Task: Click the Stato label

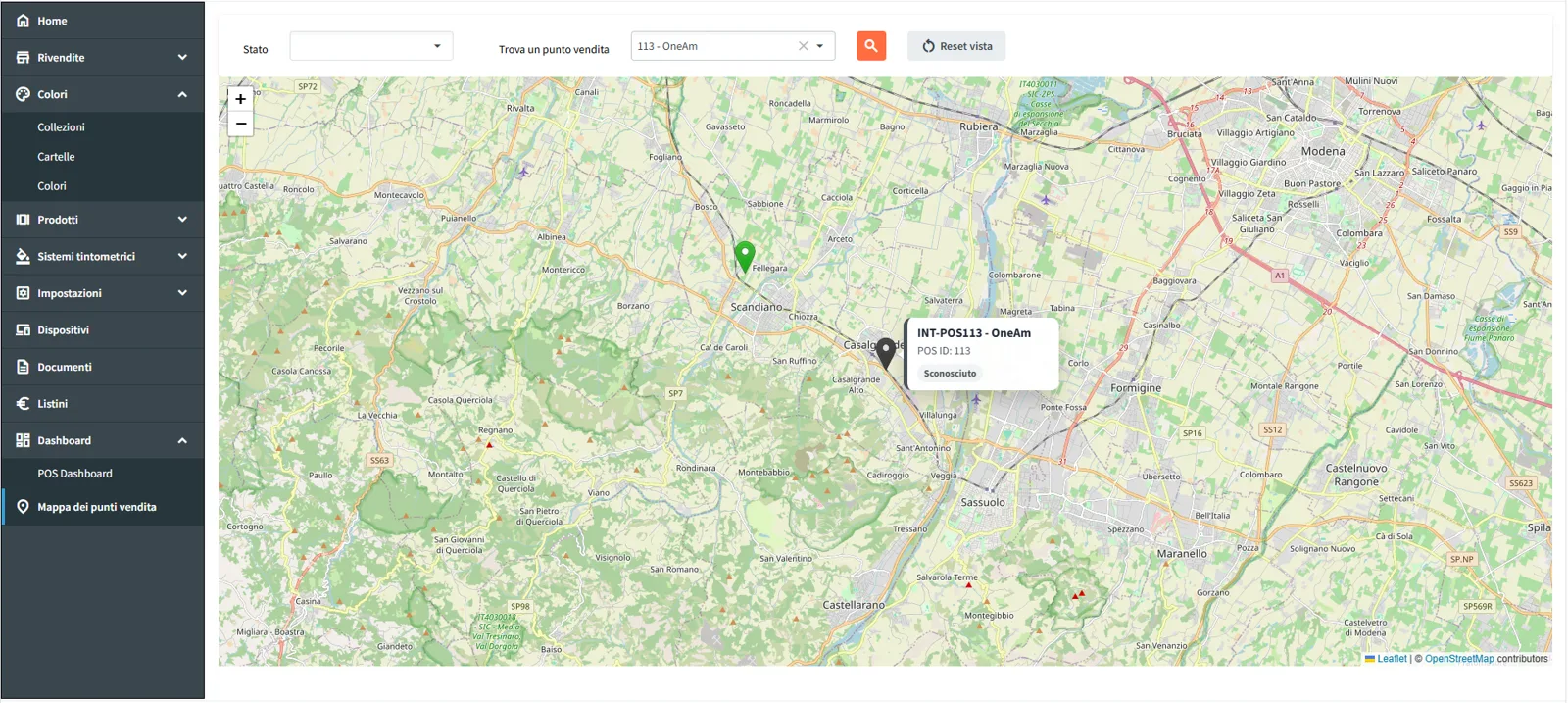Action: click(x=256, y=50)
